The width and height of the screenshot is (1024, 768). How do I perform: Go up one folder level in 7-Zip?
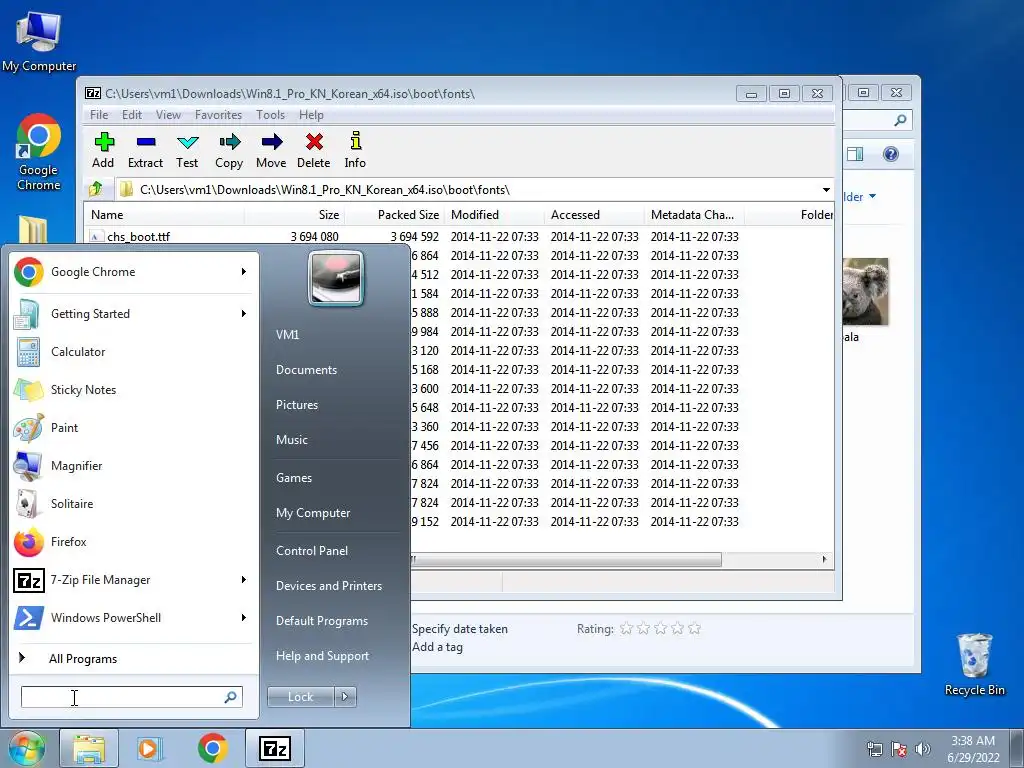(96, 189)
